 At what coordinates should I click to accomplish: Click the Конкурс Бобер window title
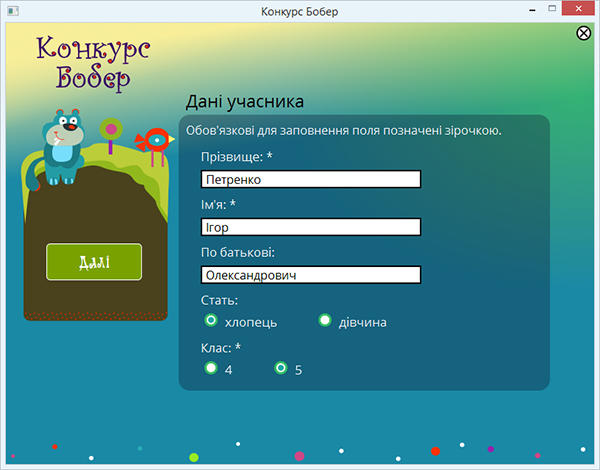coord(300,11)
